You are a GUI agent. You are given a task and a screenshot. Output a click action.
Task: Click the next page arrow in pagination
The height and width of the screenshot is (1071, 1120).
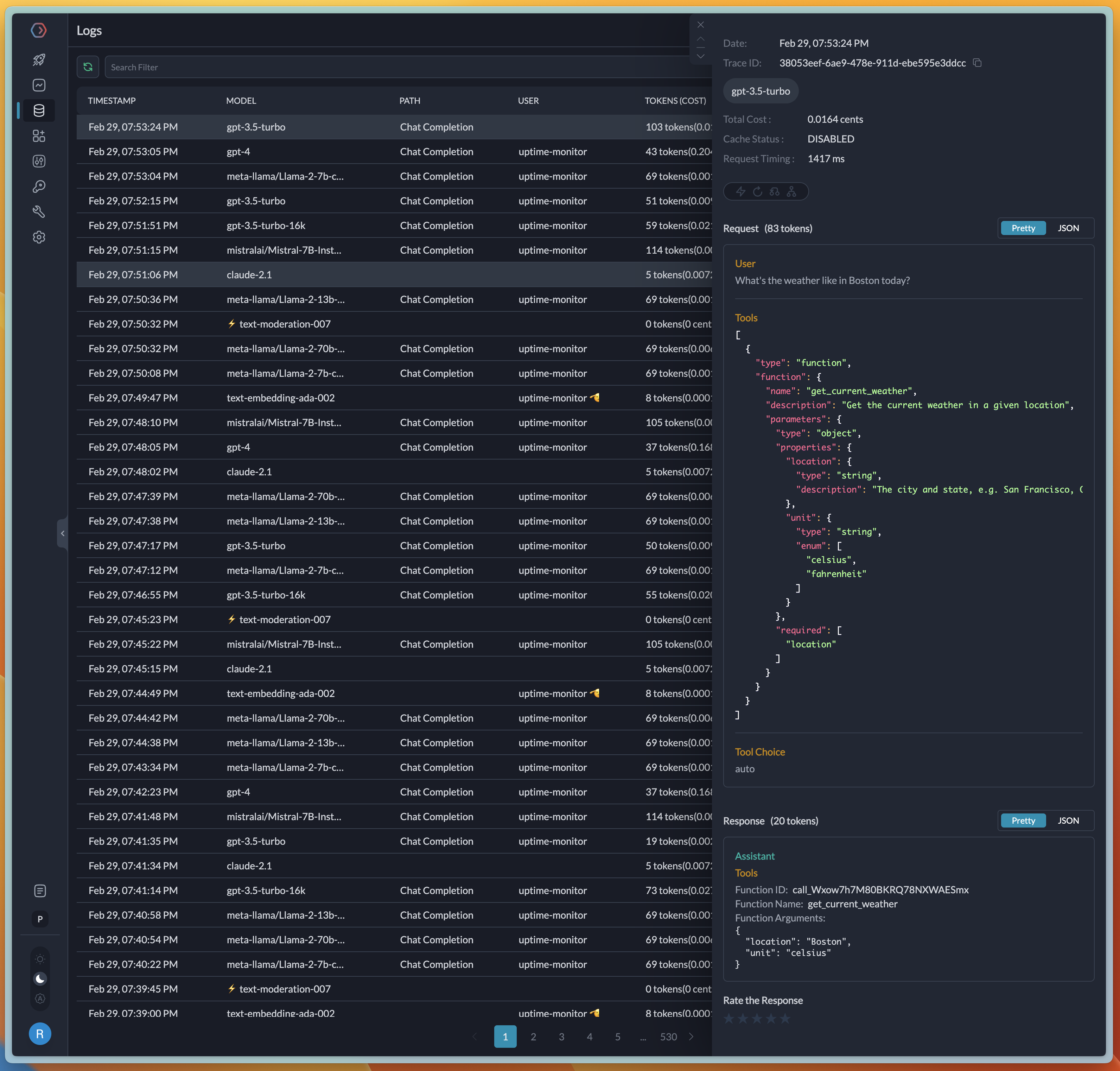pyautogui.click(x=691, y=1037)
